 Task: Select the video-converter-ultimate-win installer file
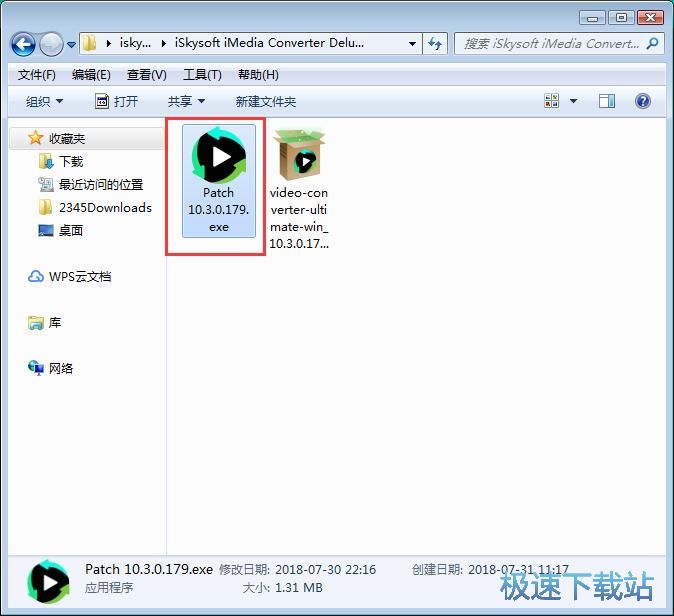pos(299,188)
